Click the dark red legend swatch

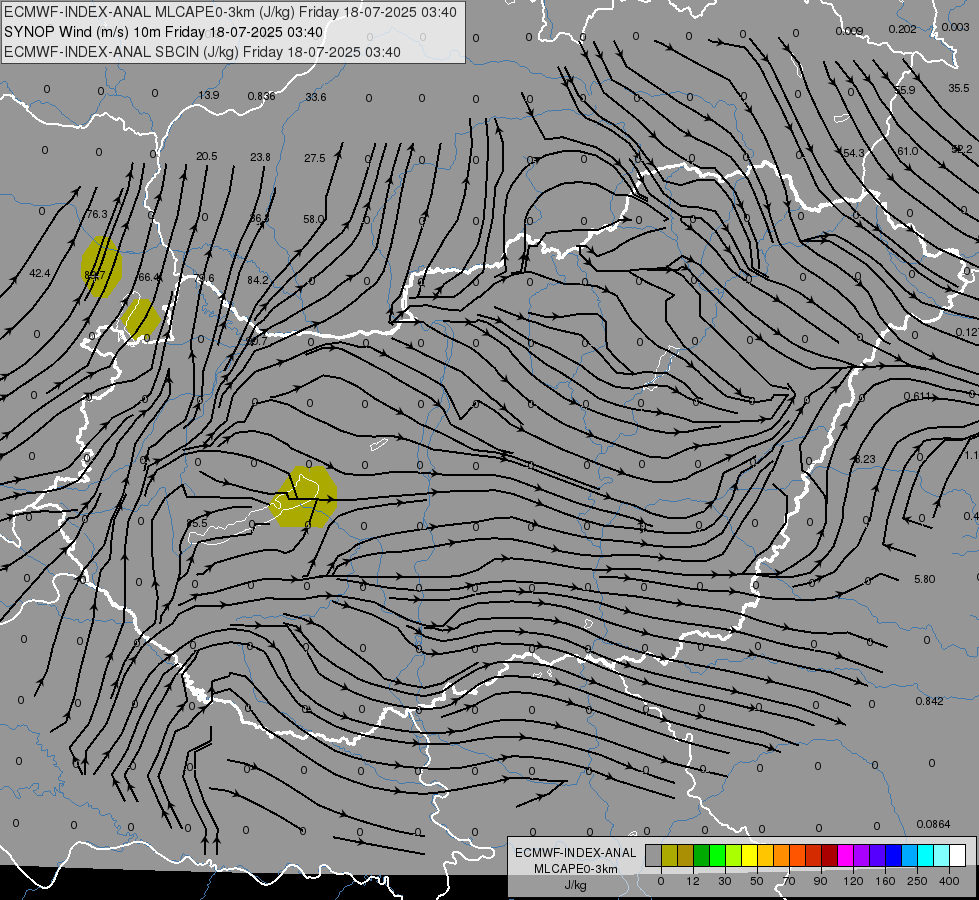[829, 856]
